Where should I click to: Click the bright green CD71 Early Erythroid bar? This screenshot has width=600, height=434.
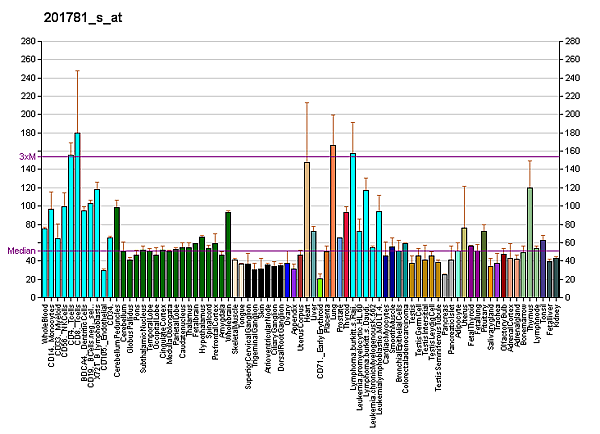point(320,287)
